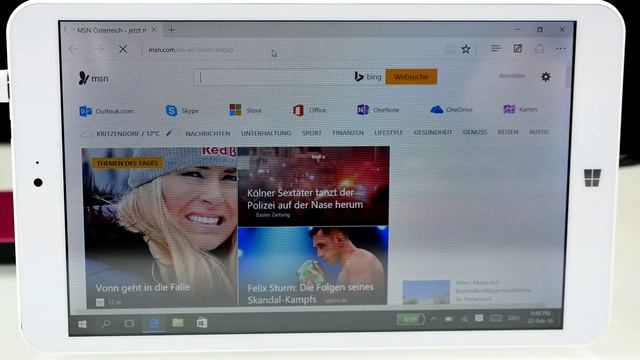Open the Skype shortcut

(x=182, y=111)
